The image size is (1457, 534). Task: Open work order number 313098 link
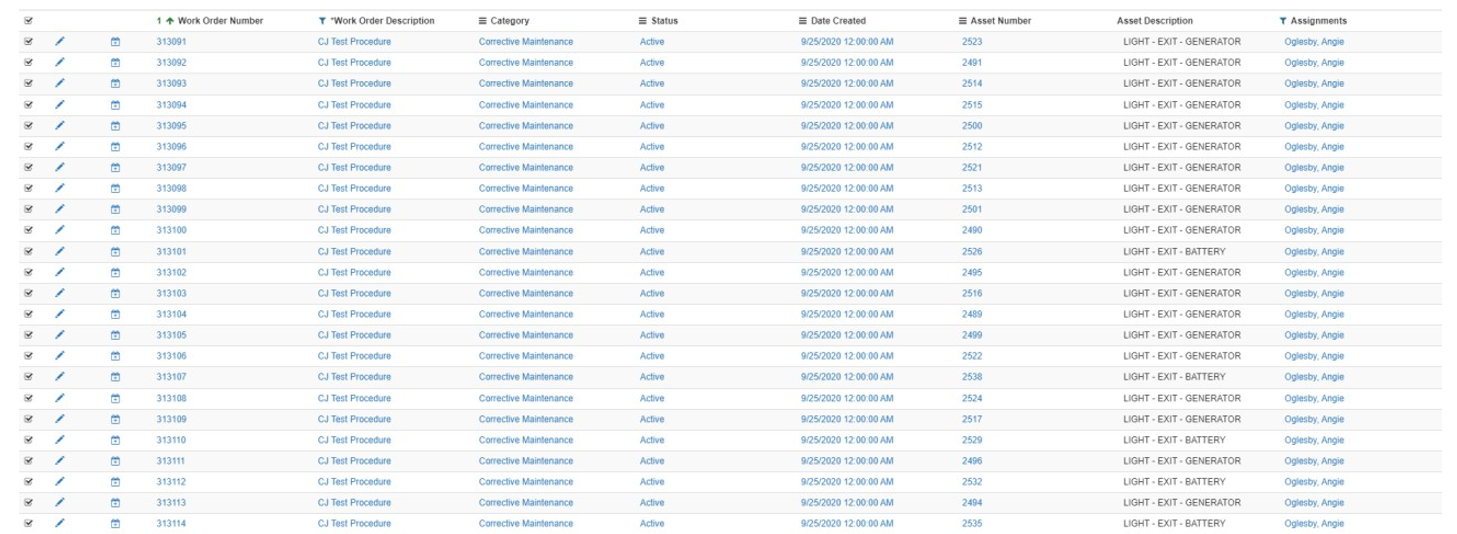tap(171, 189)
